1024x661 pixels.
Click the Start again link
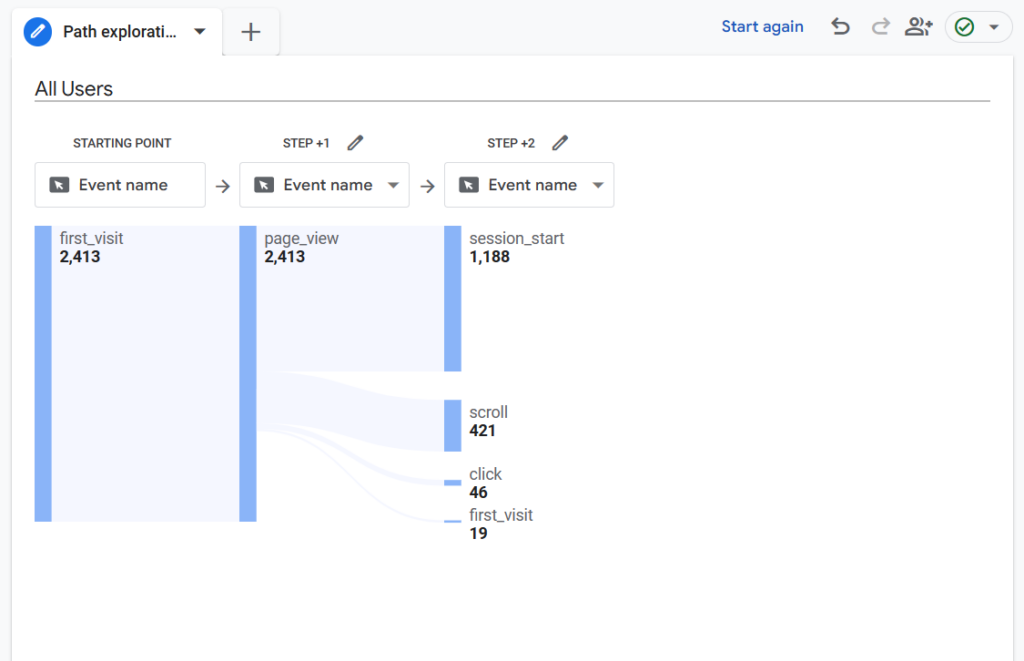(x=762, y=27)
